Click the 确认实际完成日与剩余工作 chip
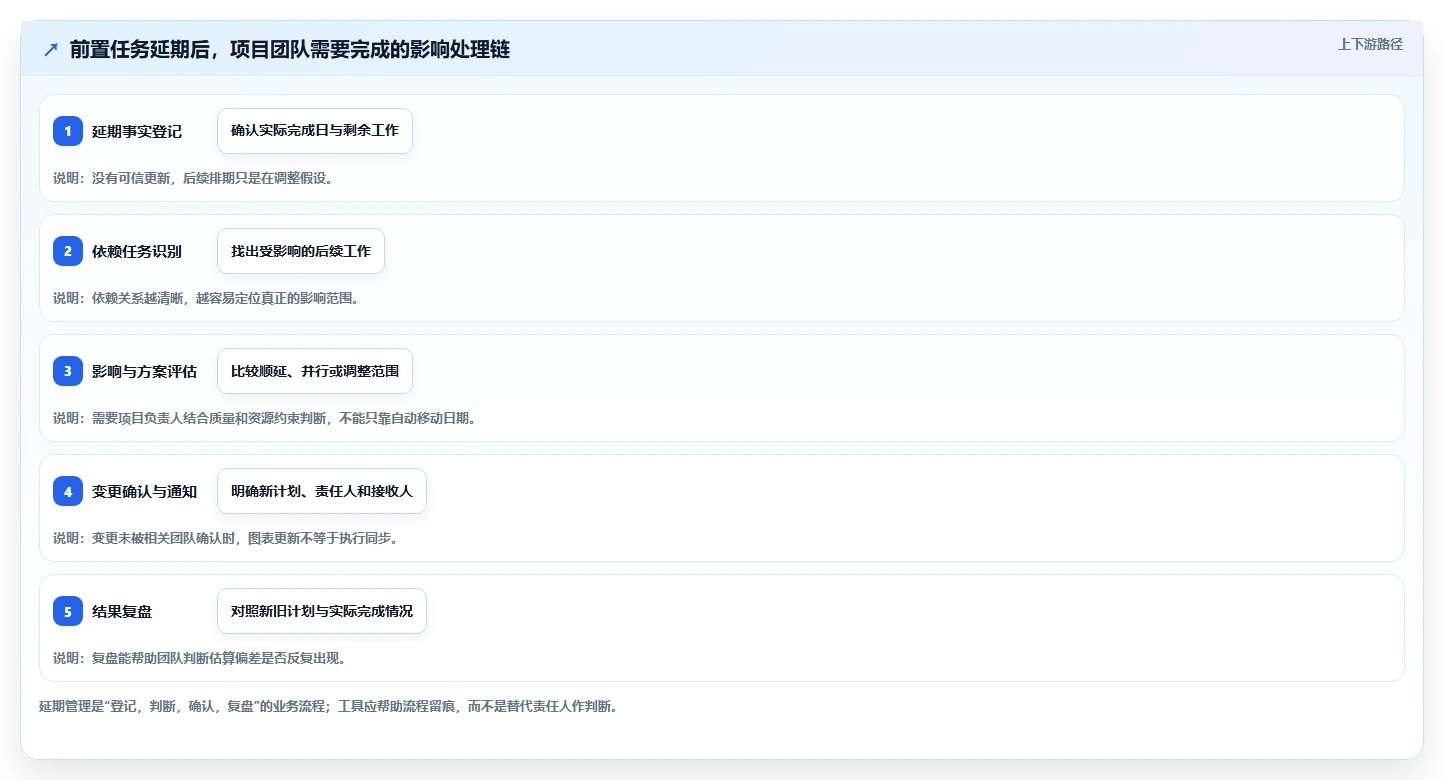This screenshot has height=780, width=1444. (315, 131)
